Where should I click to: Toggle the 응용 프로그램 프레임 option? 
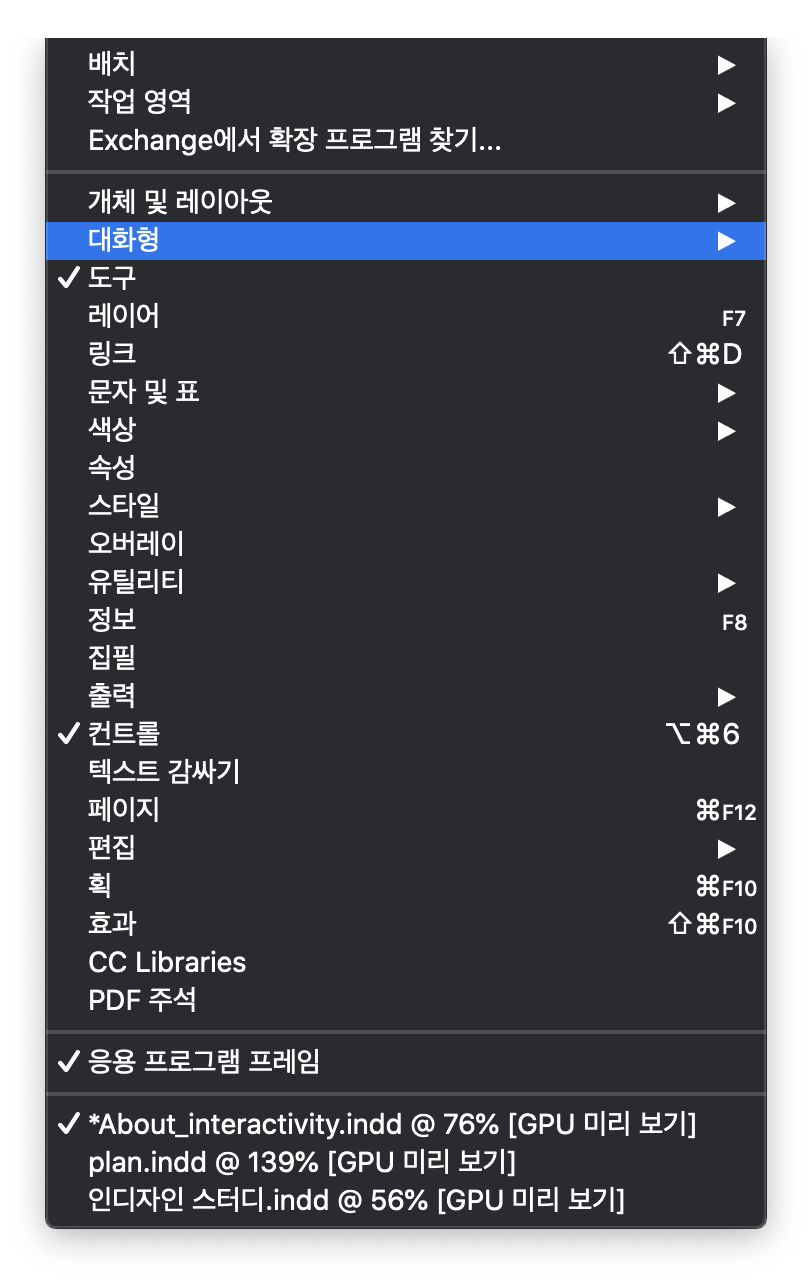point(406,1062)
